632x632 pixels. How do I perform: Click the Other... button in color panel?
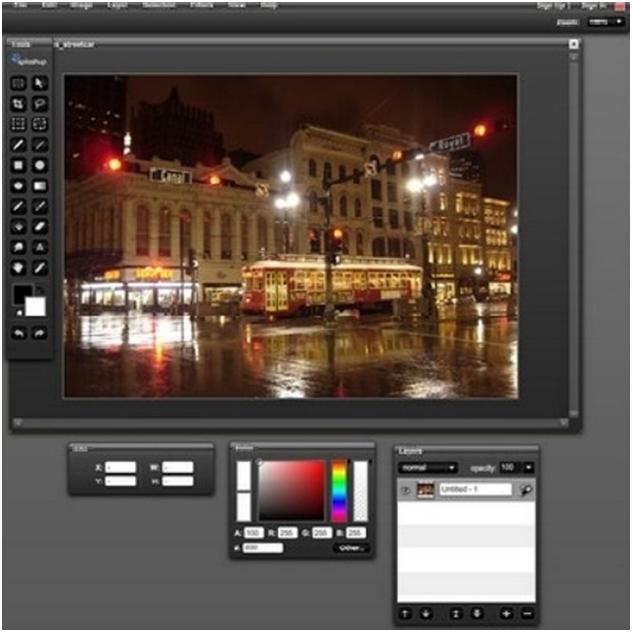(351, 548)
